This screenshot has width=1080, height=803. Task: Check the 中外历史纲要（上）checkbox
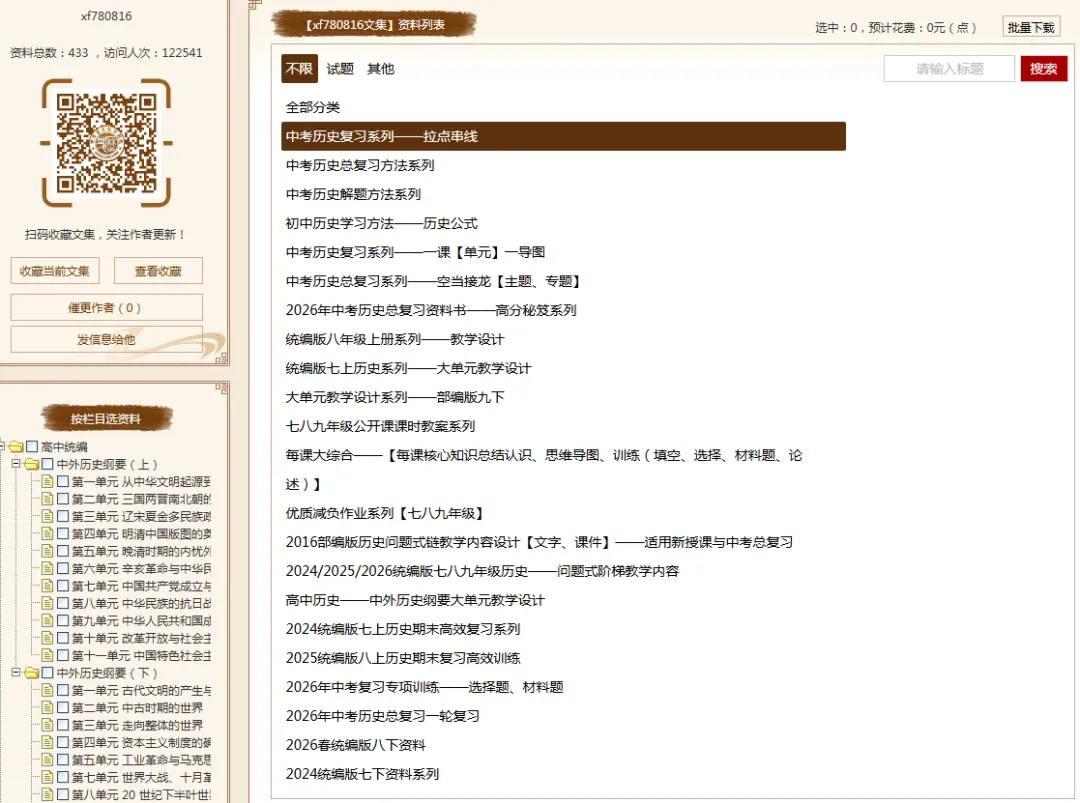pos(48,464)
